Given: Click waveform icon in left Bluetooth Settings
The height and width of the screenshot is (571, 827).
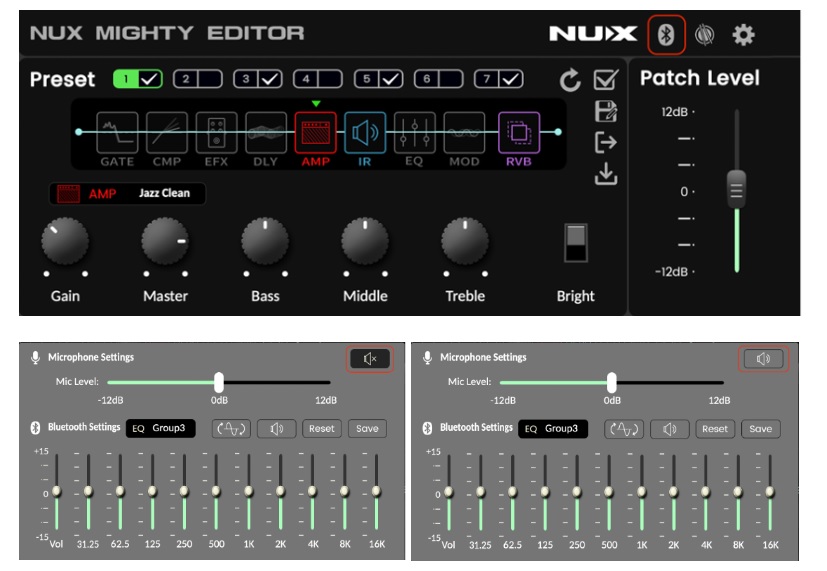Looking at the screenshot, I should (232, 429).
